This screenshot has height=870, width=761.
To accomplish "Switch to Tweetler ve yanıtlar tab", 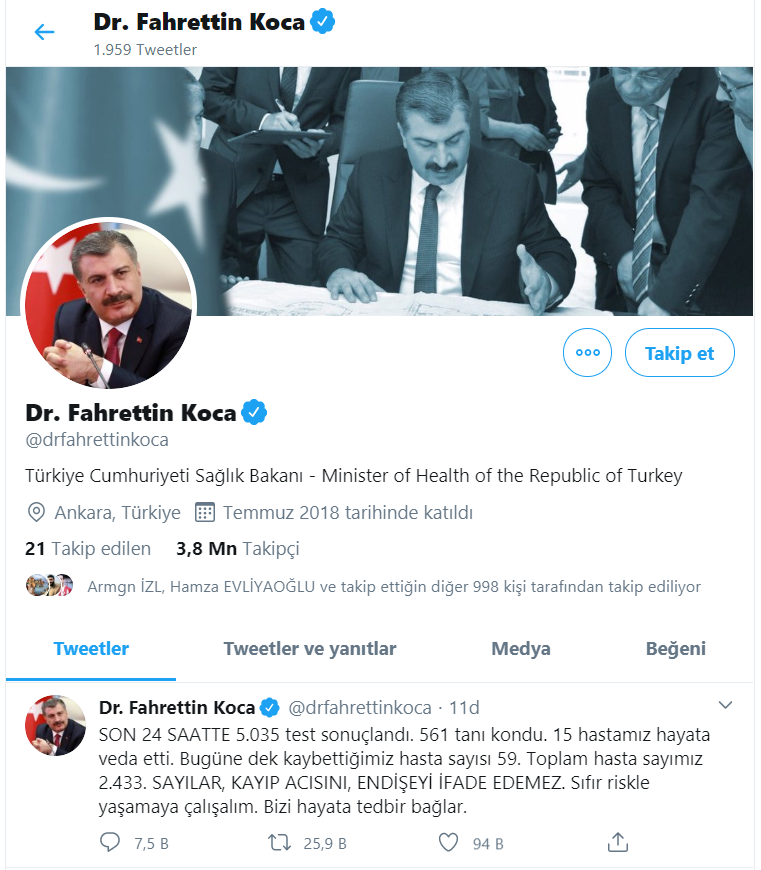I will [310, 649].
